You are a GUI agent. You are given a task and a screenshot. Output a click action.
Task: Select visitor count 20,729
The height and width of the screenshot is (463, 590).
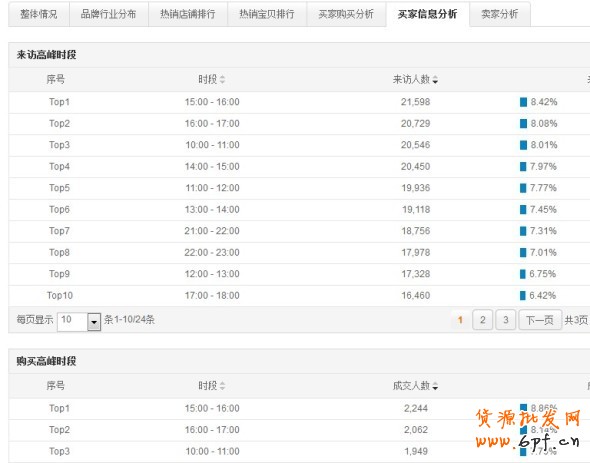[x=415, y=123]
